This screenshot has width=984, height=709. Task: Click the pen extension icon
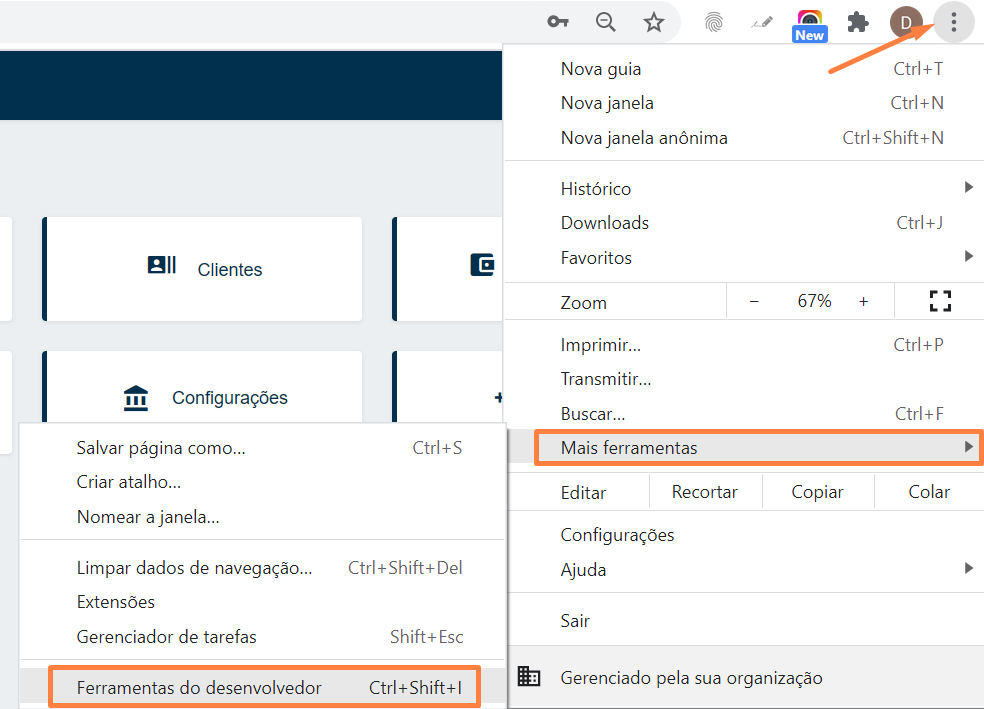pos(762,23)
